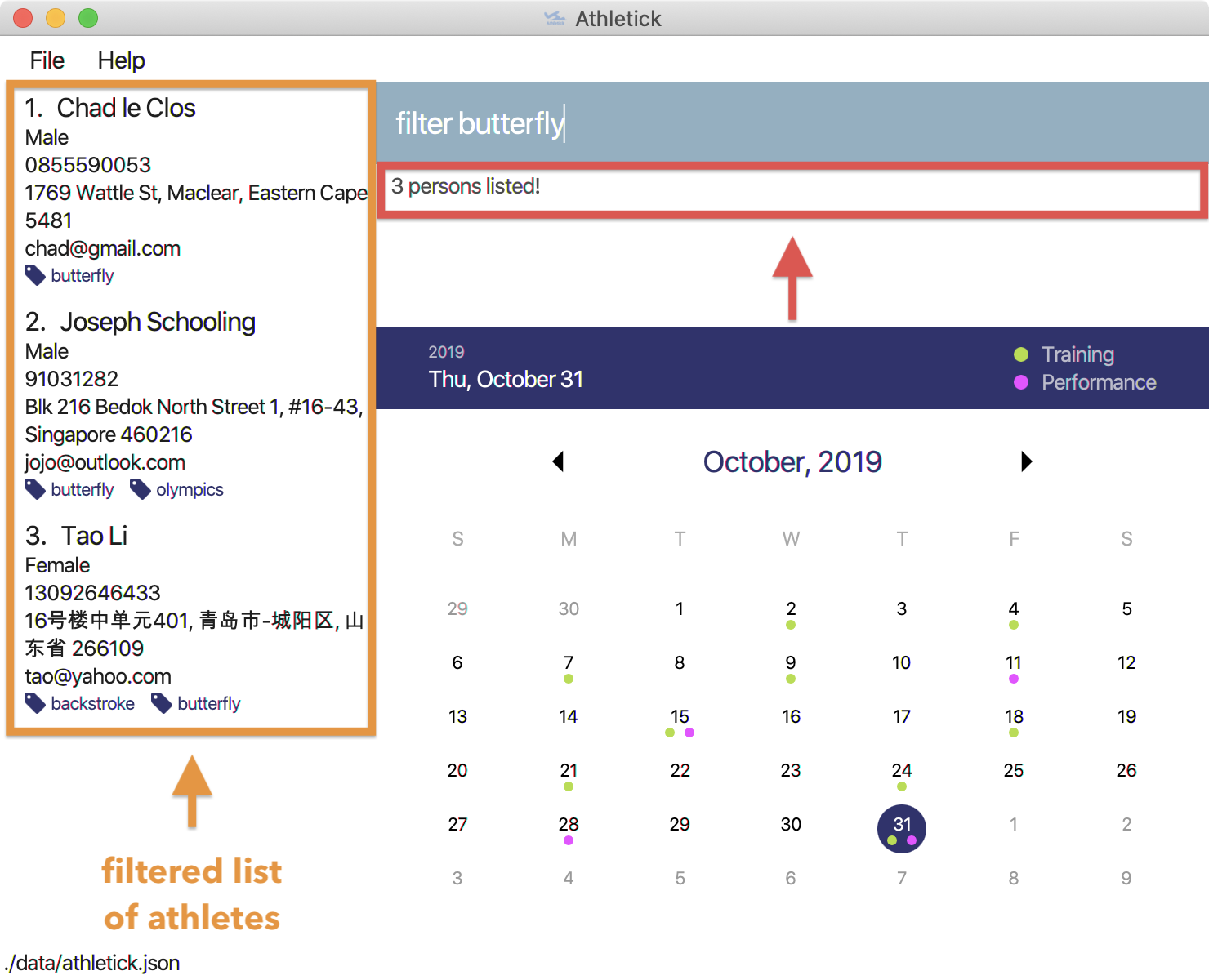Select October 26 on calendar
Screen dimensions: 1209x980
pyautogui.click(x=1126, y=771)
